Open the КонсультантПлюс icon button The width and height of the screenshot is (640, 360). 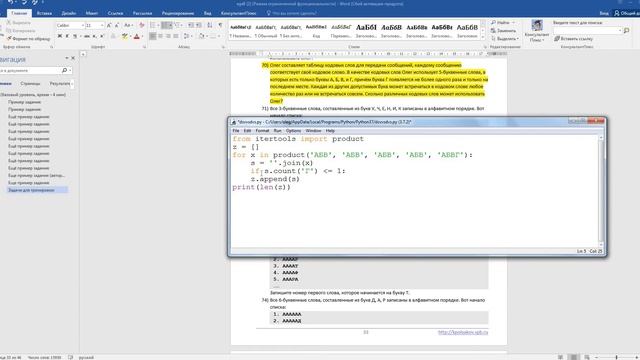click(x=537, y=31)
